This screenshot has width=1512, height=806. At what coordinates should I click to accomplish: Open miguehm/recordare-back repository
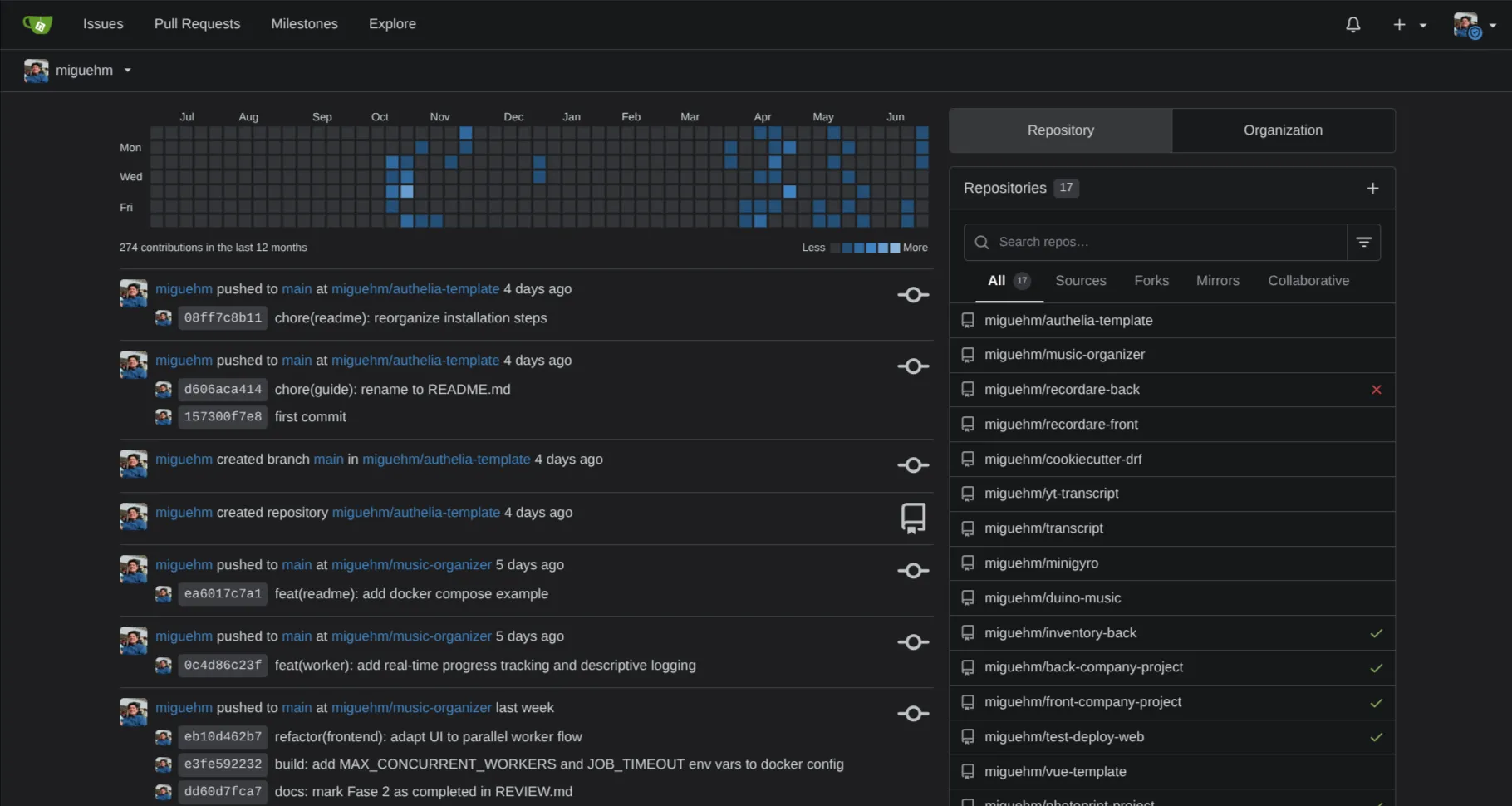(1062, 390)
